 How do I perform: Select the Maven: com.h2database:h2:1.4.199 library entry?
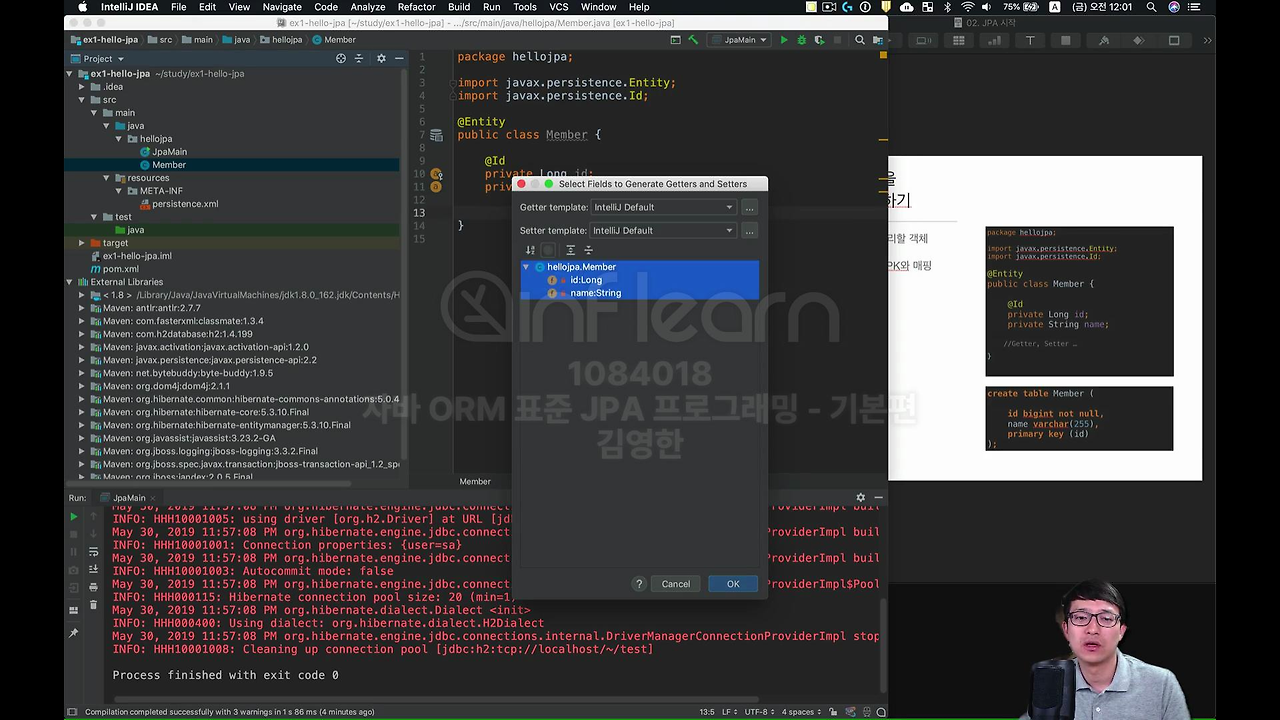pyautogui.click(x=177, y=334)
